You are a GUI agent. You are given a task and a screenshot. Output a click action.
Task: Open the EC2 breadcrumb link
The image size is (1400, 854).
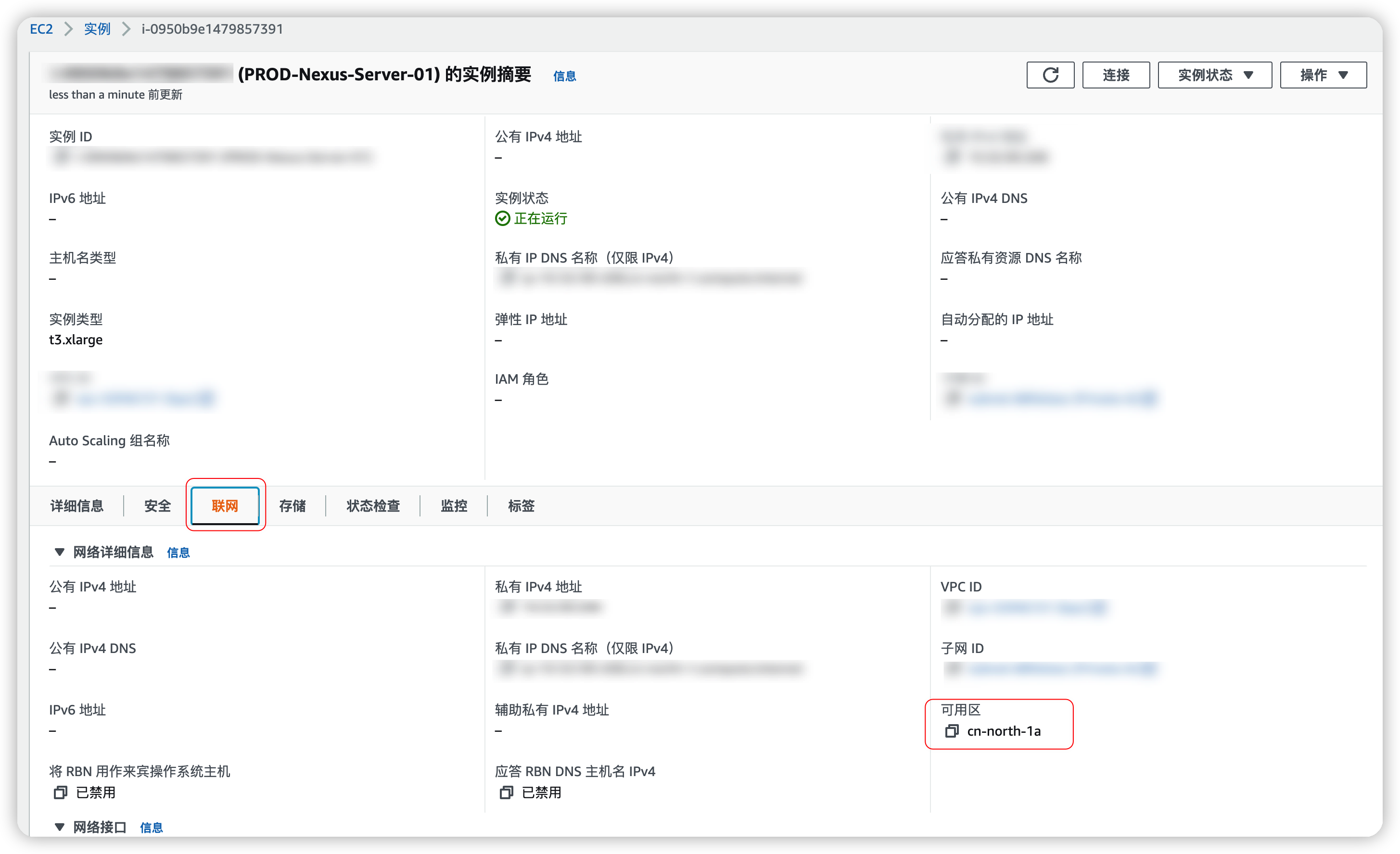point(40,28)
